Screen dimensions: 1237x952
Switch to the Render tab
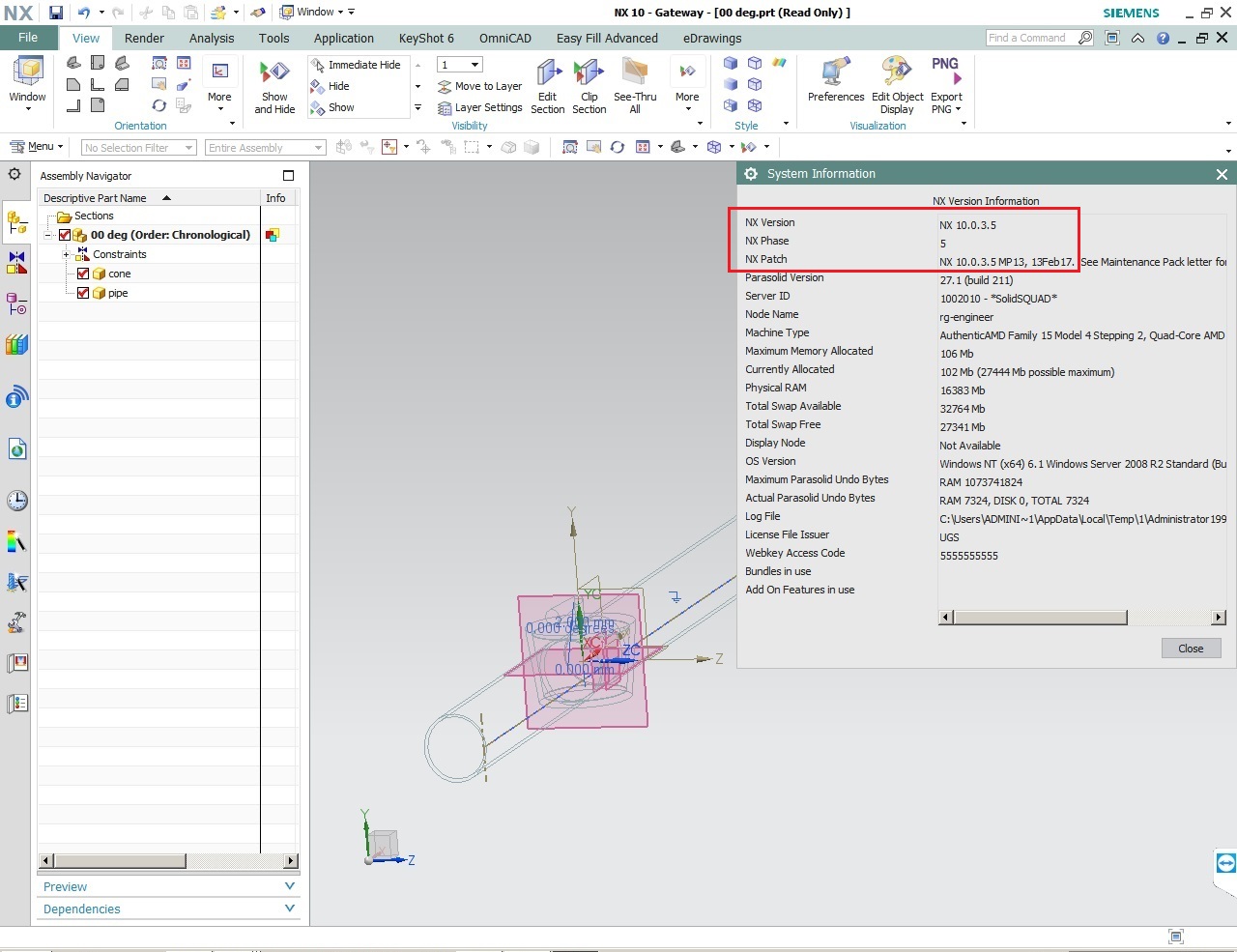pyautogui.click(x=144, y=38)
